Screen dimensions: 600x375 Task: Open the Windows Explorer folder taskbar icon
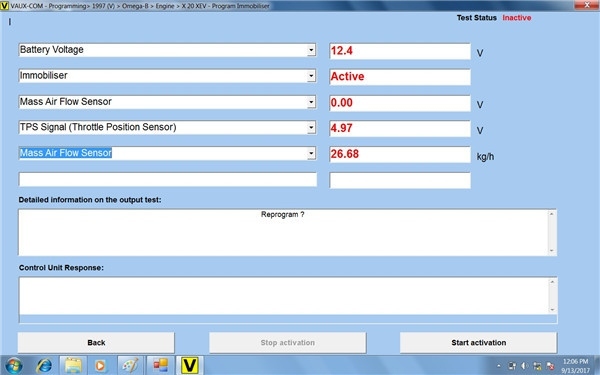pos(73,365)
